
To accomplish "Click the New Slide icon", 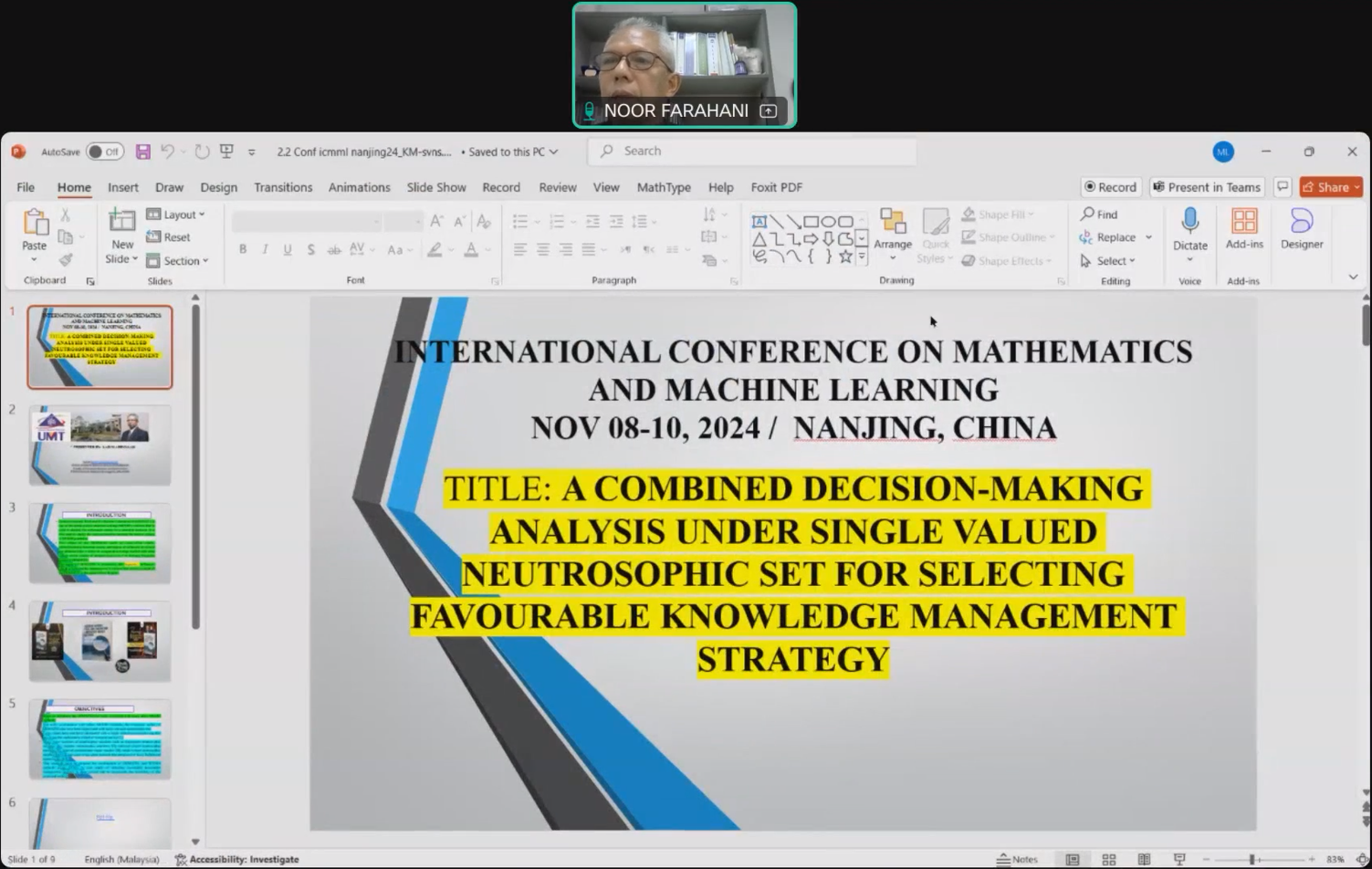I will (x=121, y=221).
